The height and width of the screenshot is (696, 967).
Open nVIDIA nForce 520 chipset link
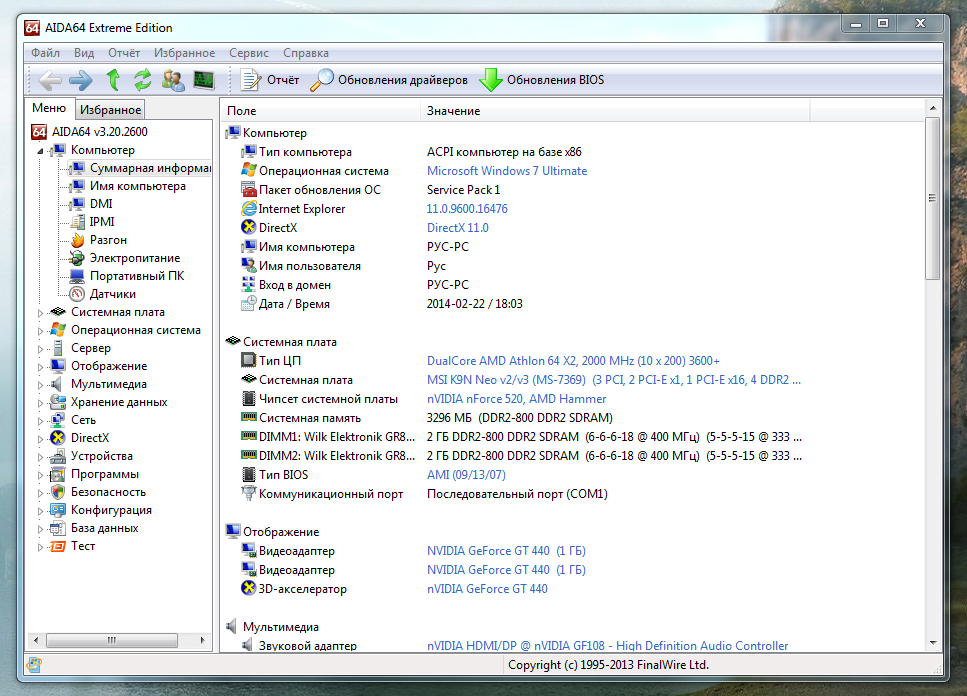pyautogui.click(x=516, y=399)
